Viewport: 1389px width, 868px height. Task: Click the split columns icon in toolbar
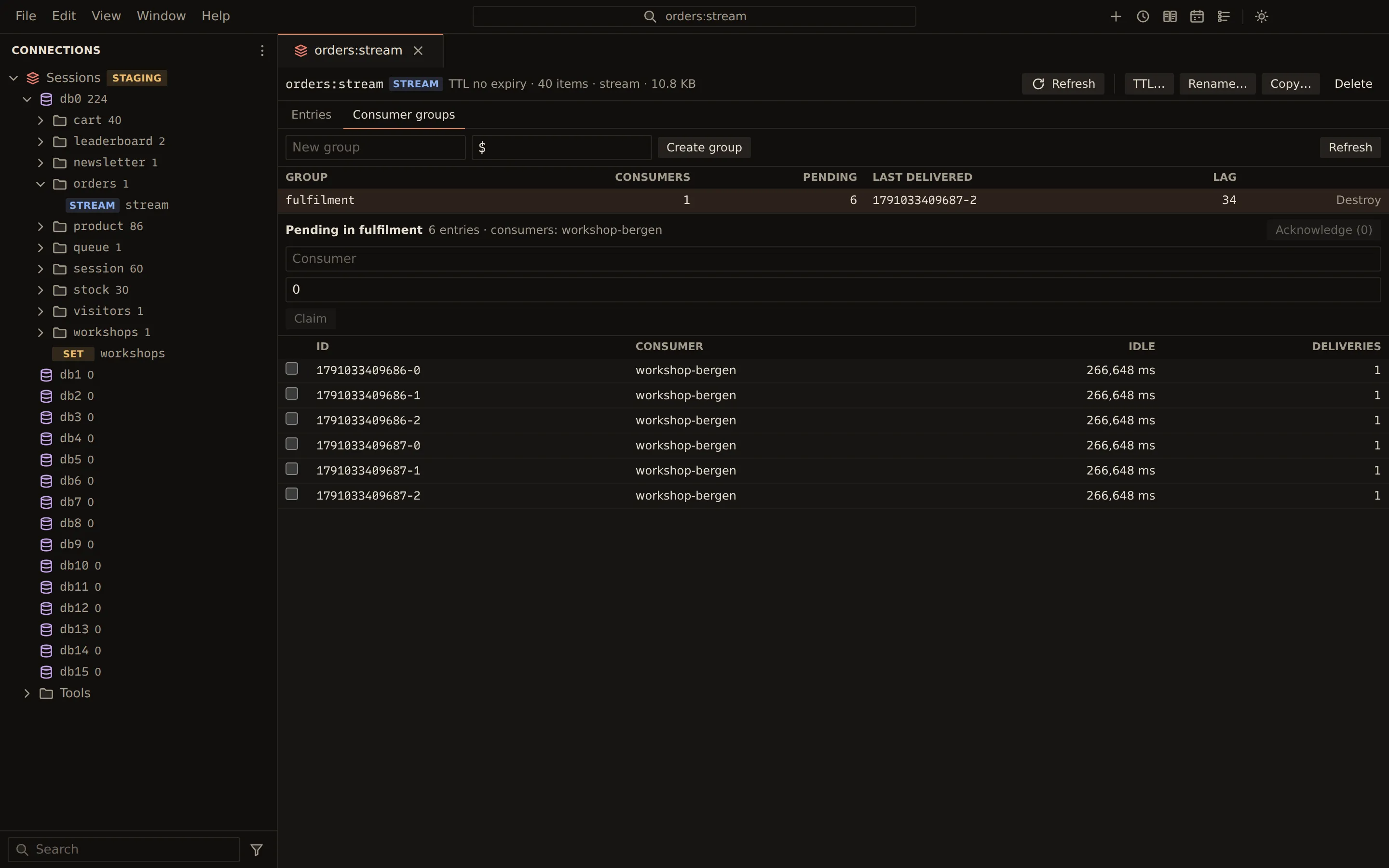coord(1169,17)
